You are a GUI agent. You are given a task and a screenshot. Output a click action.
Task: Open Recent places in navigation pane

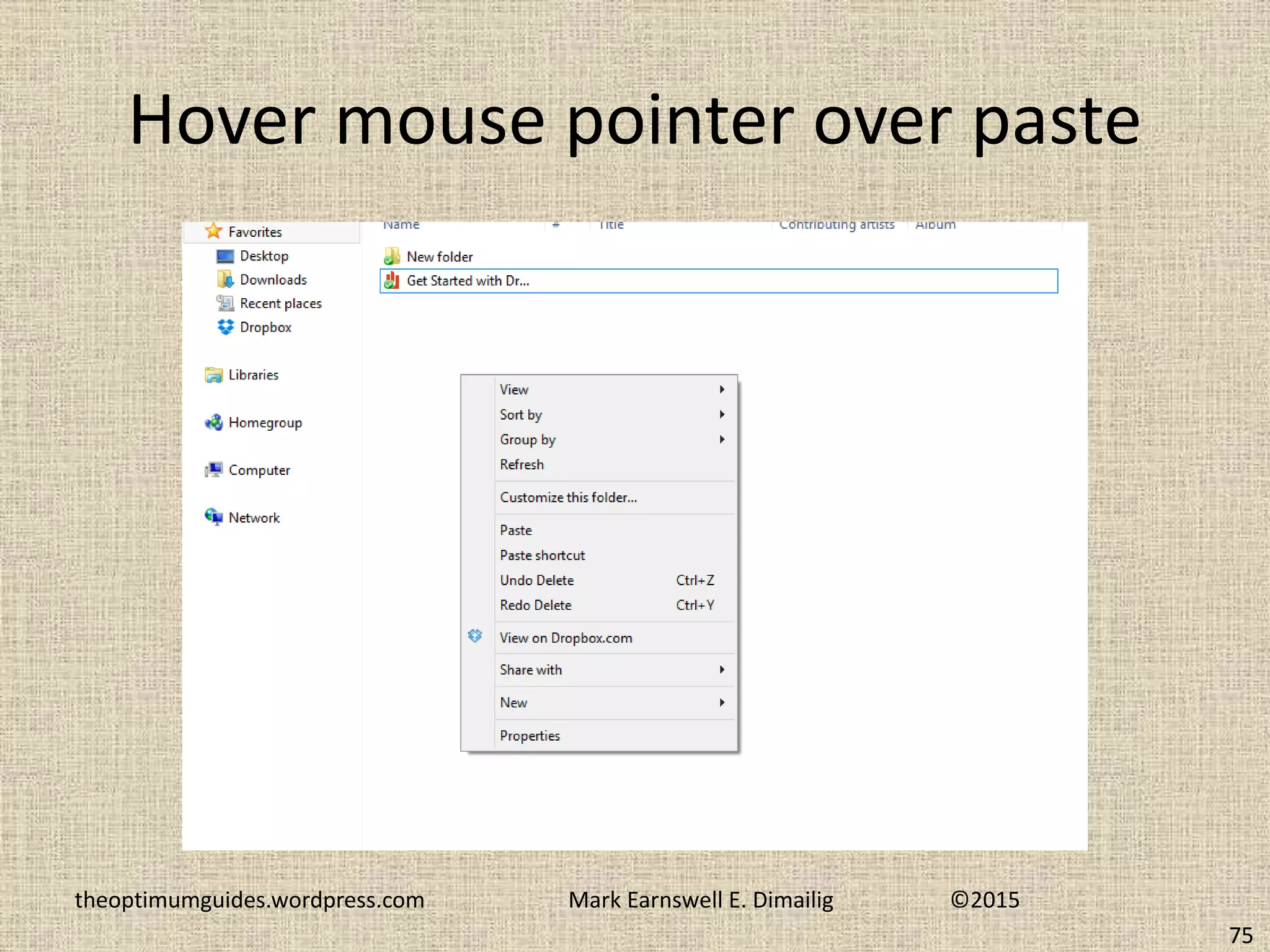click(281, 304)
